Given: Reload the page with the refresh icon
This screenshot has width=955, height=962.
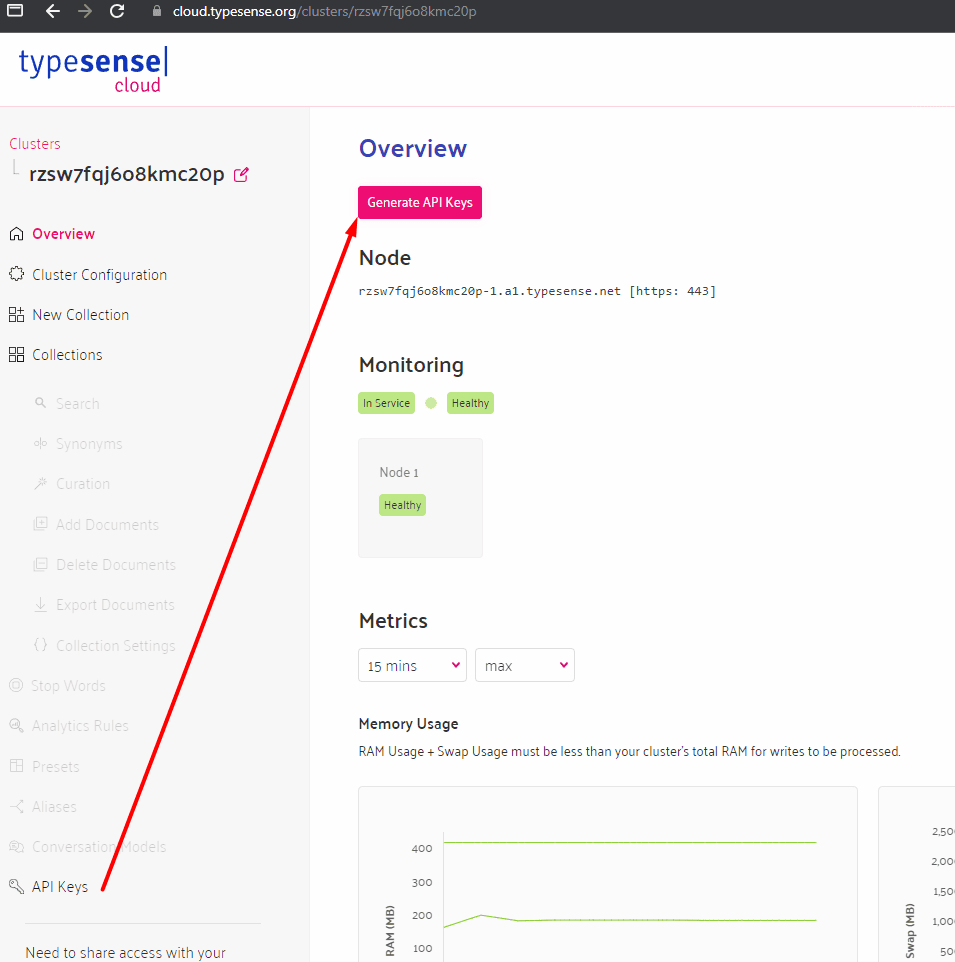Looking at the screenshot, I should coord(117,11).
